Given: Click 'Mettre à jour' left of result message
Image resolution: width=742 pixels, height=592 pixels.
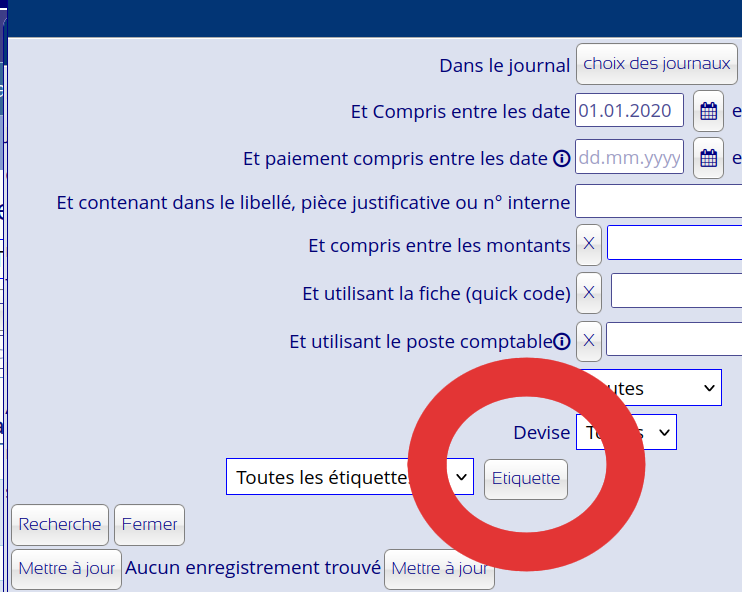Looking at the screenshot, I should [x=66, y=568].
